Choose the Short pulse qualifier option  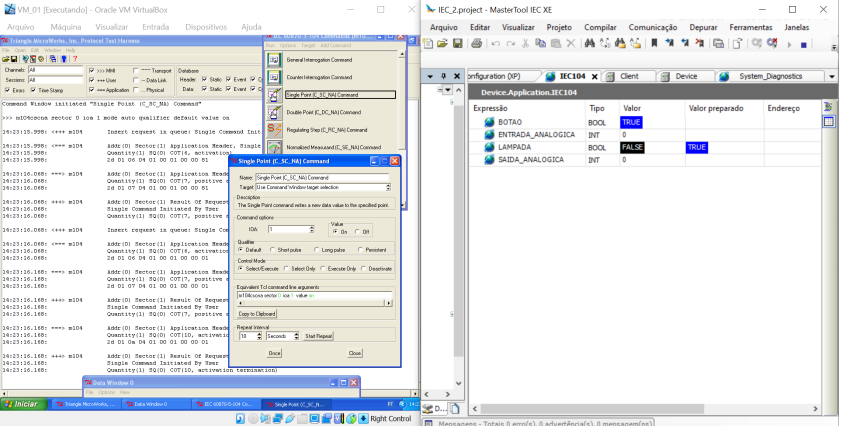[x=273, y=250]
